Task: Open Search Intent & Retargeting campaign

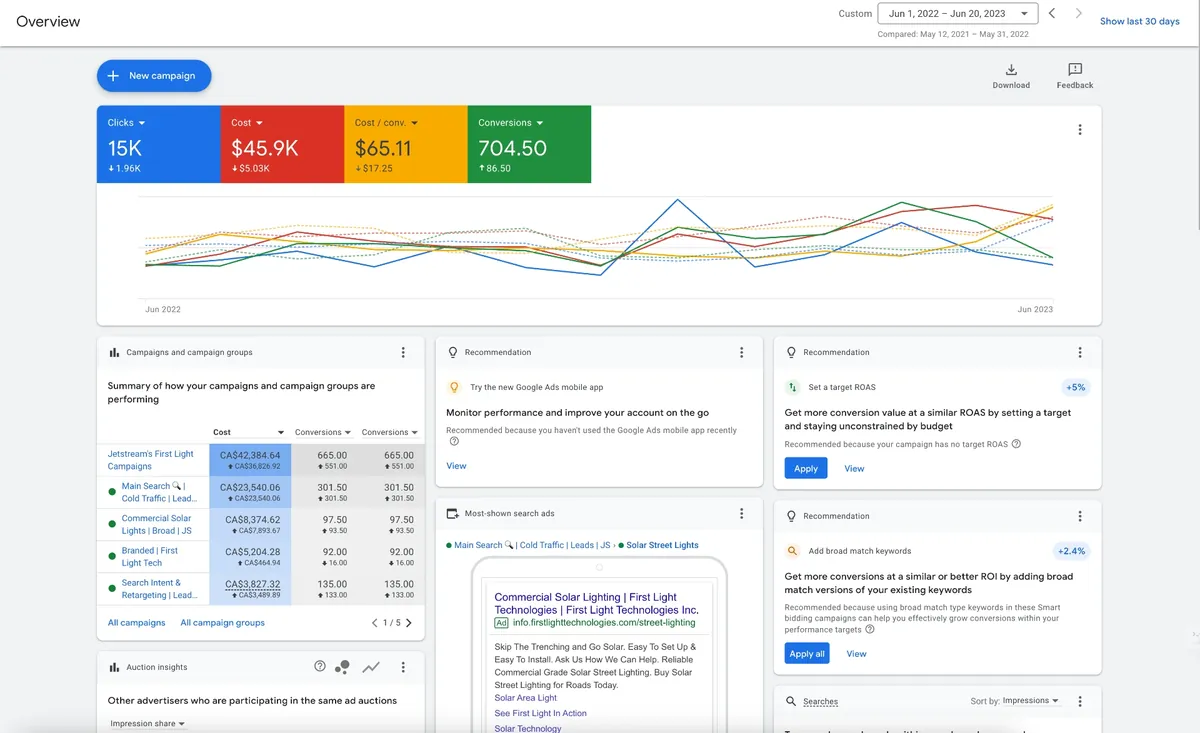Action: click(x=159, y=589)
